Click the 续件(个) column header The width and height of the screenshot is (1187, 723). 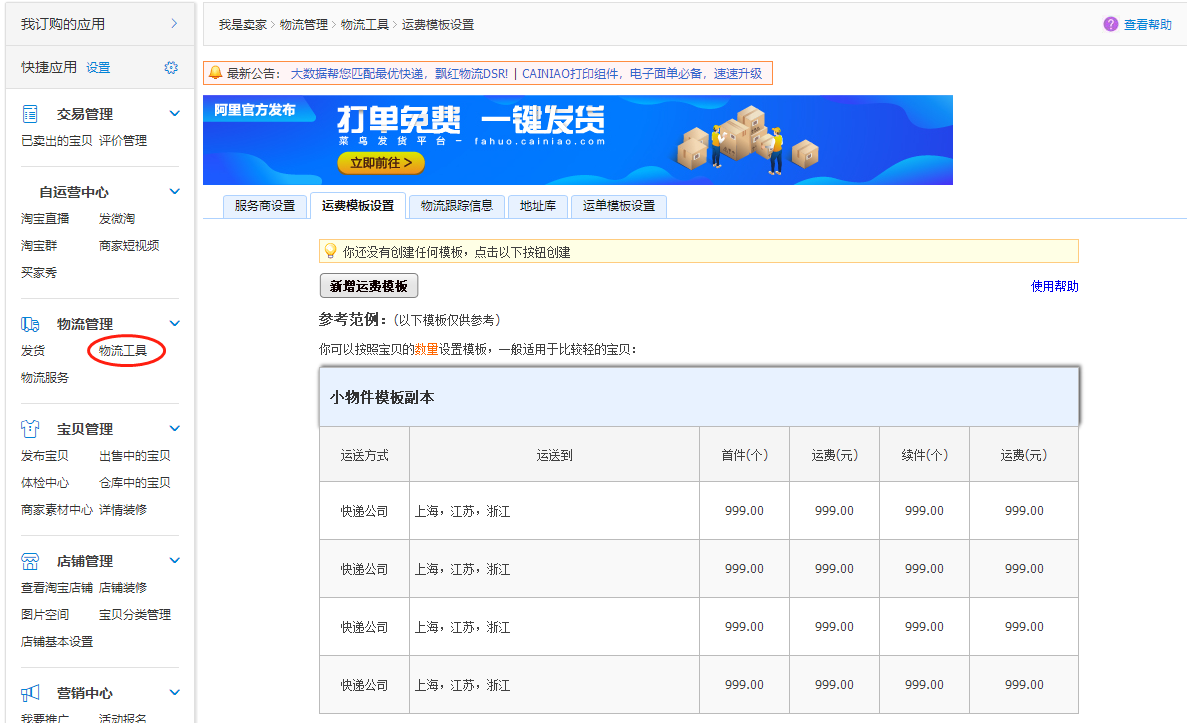pos(924,455)
